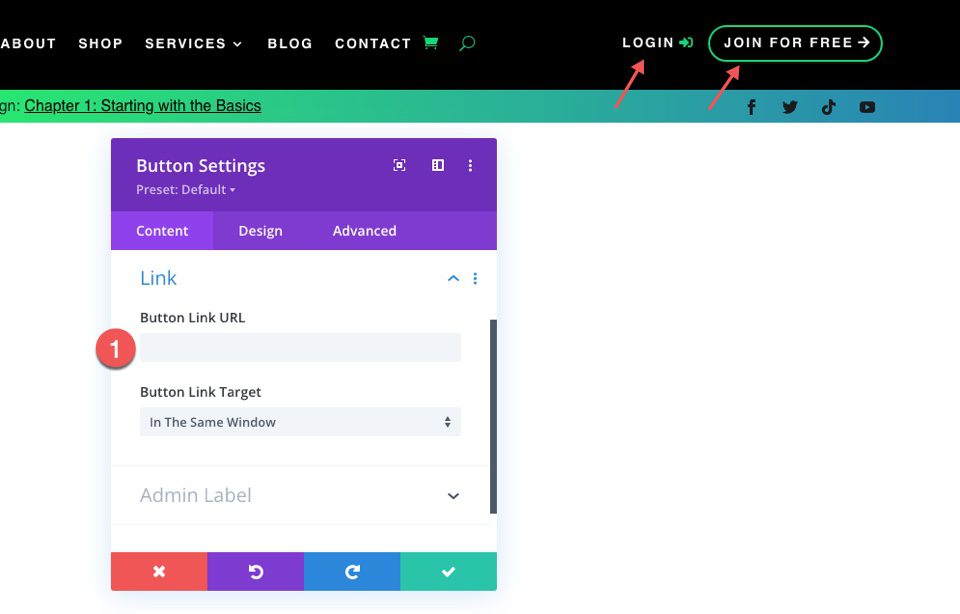
Task: Discard changes with the red X icon
Action: (159, 571)
